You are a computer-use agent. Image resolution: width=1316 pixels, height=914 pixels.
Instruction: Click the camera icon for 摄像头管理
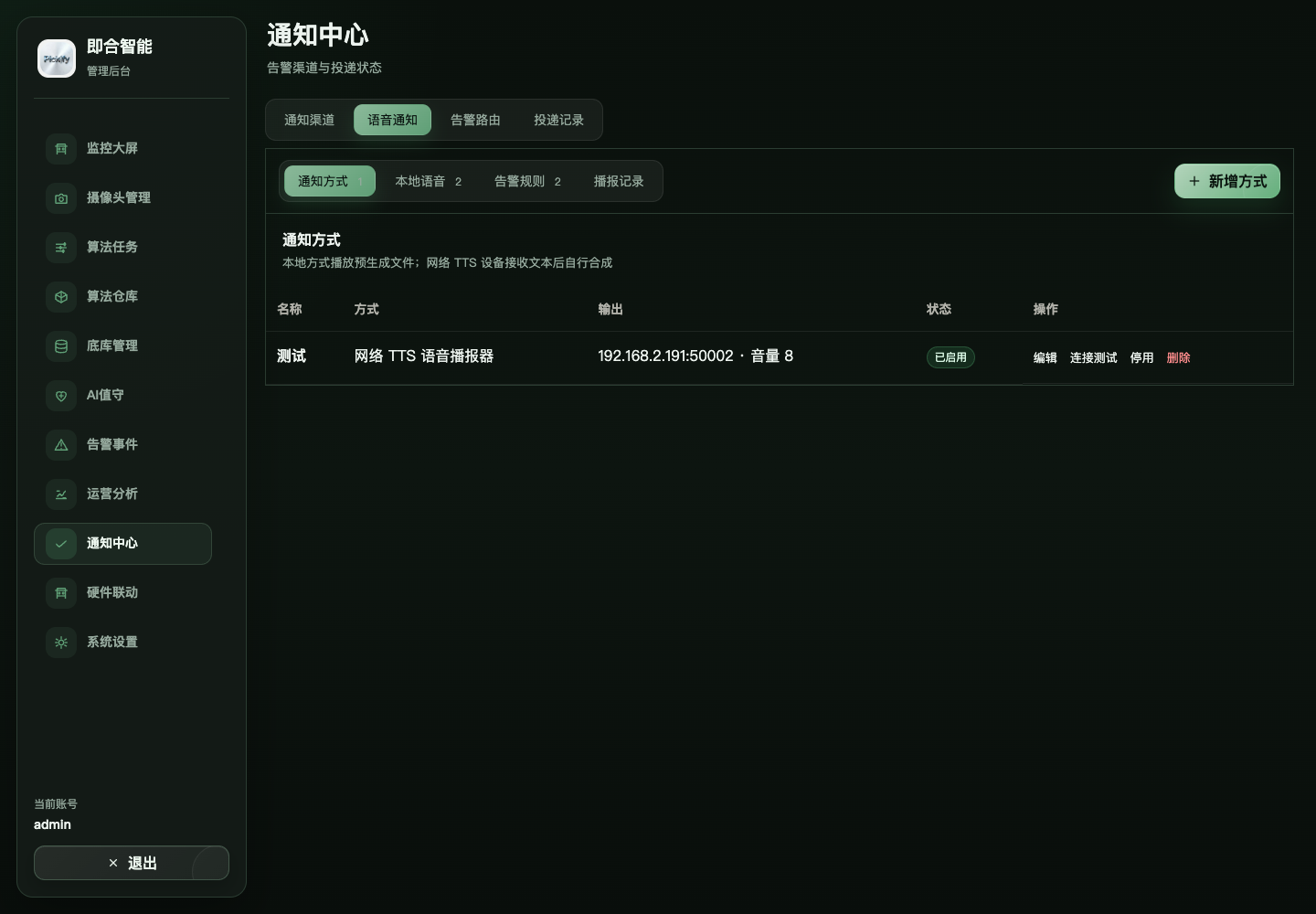click(61, 197)
